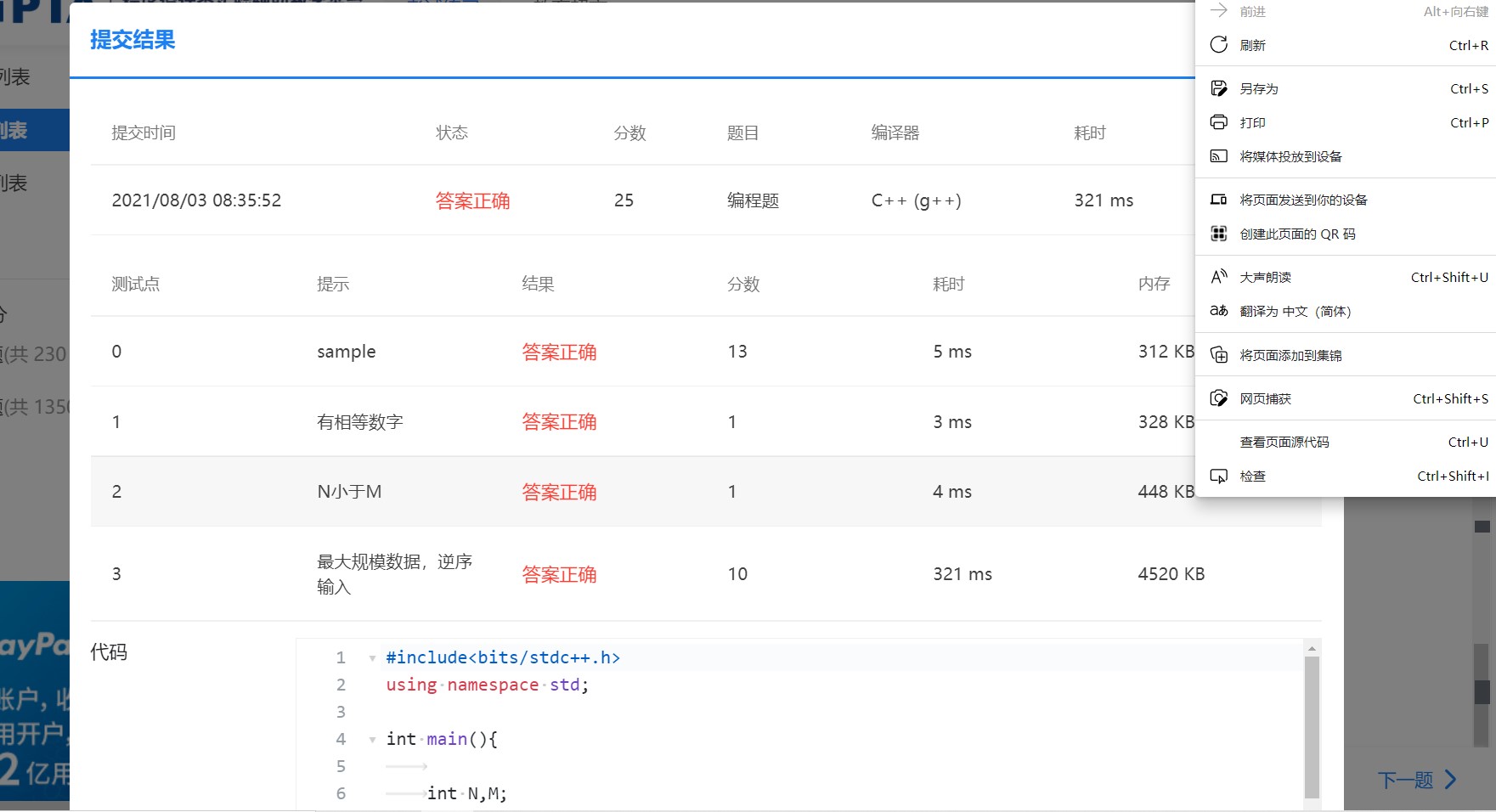
Task: Open 查看页面源代码 from the context menu
Action: pos(1282,442)
